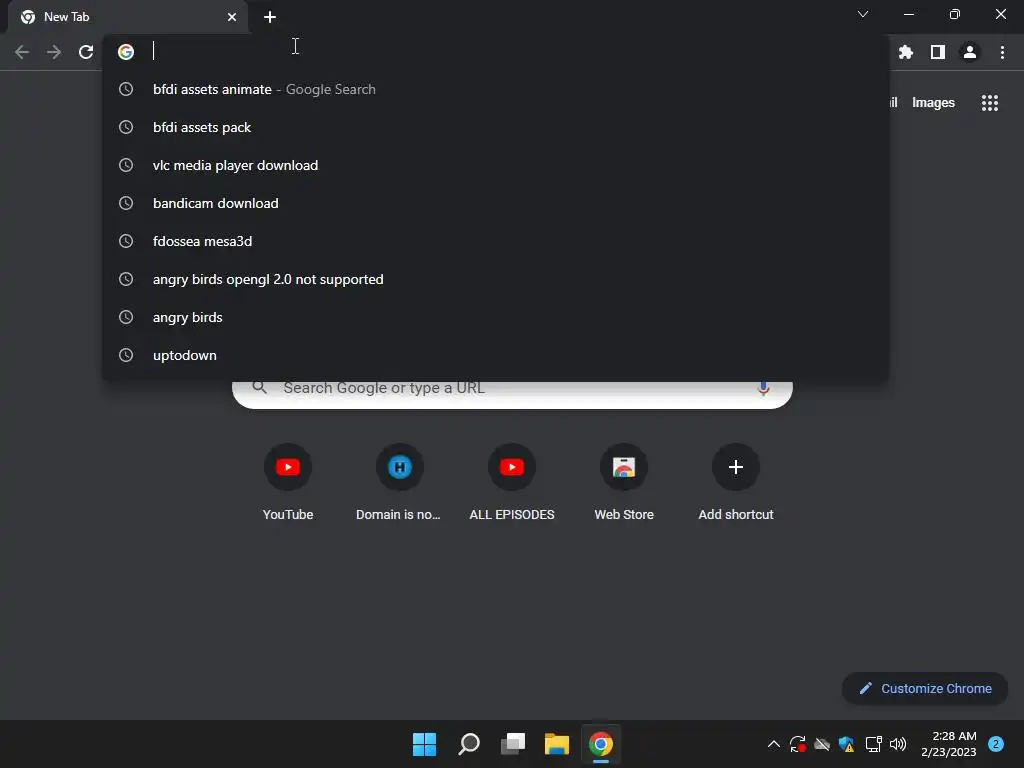
Task: Click the magnifier icon in search box
Action: pyautogui.click(x=259, y=387)
